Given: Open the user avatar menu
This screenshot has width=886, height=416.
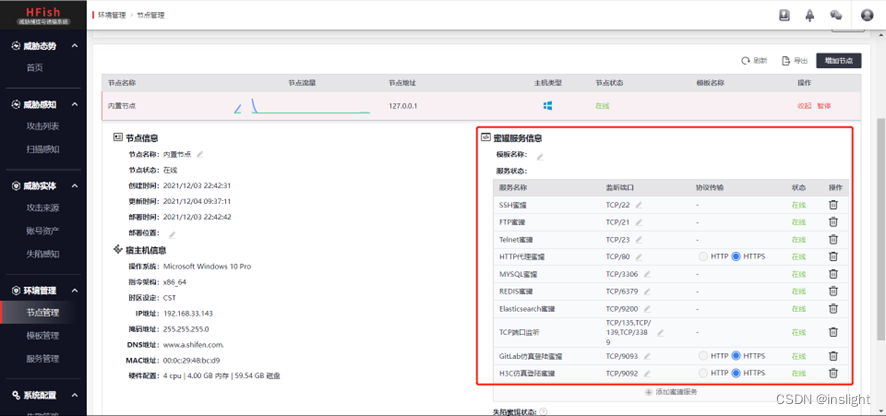Looking at the screenshot, I should click(x=867, y=15).
